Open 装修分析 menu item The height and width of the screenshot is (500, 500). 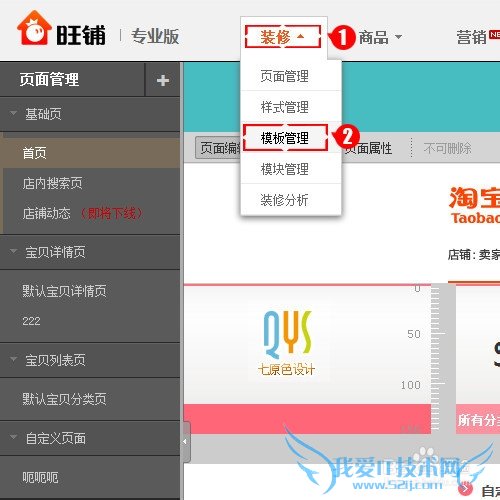click(285, 200)
